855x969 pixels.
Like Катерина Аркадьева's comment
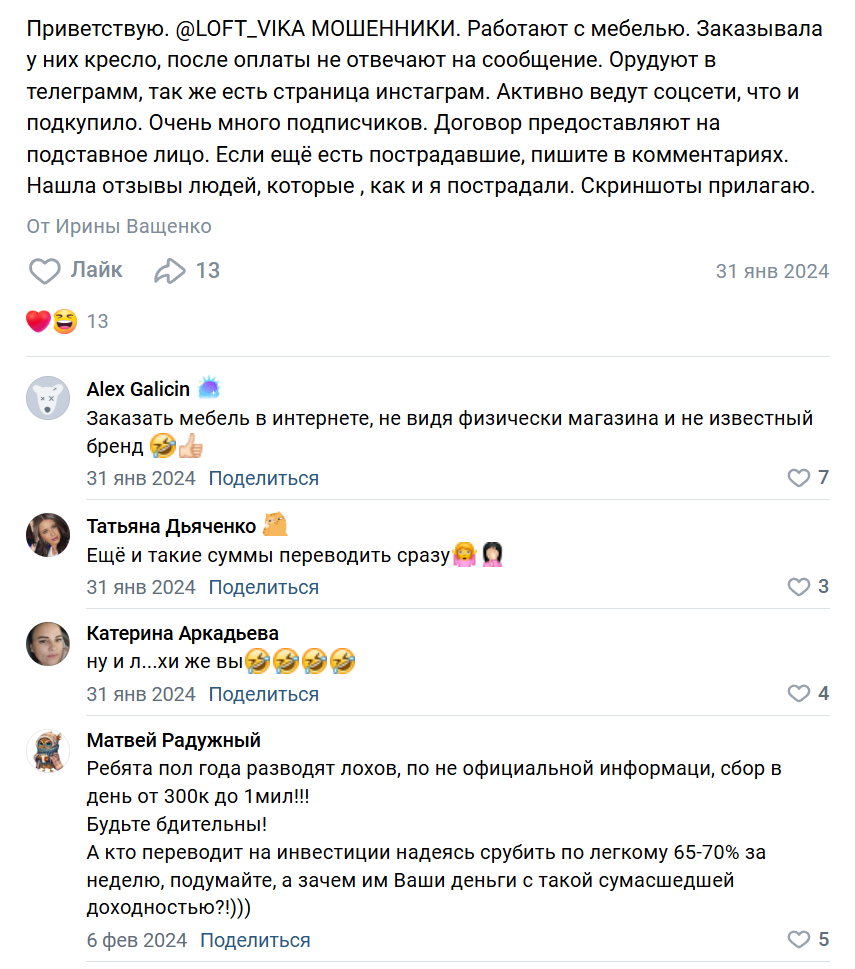pos(798,694)
